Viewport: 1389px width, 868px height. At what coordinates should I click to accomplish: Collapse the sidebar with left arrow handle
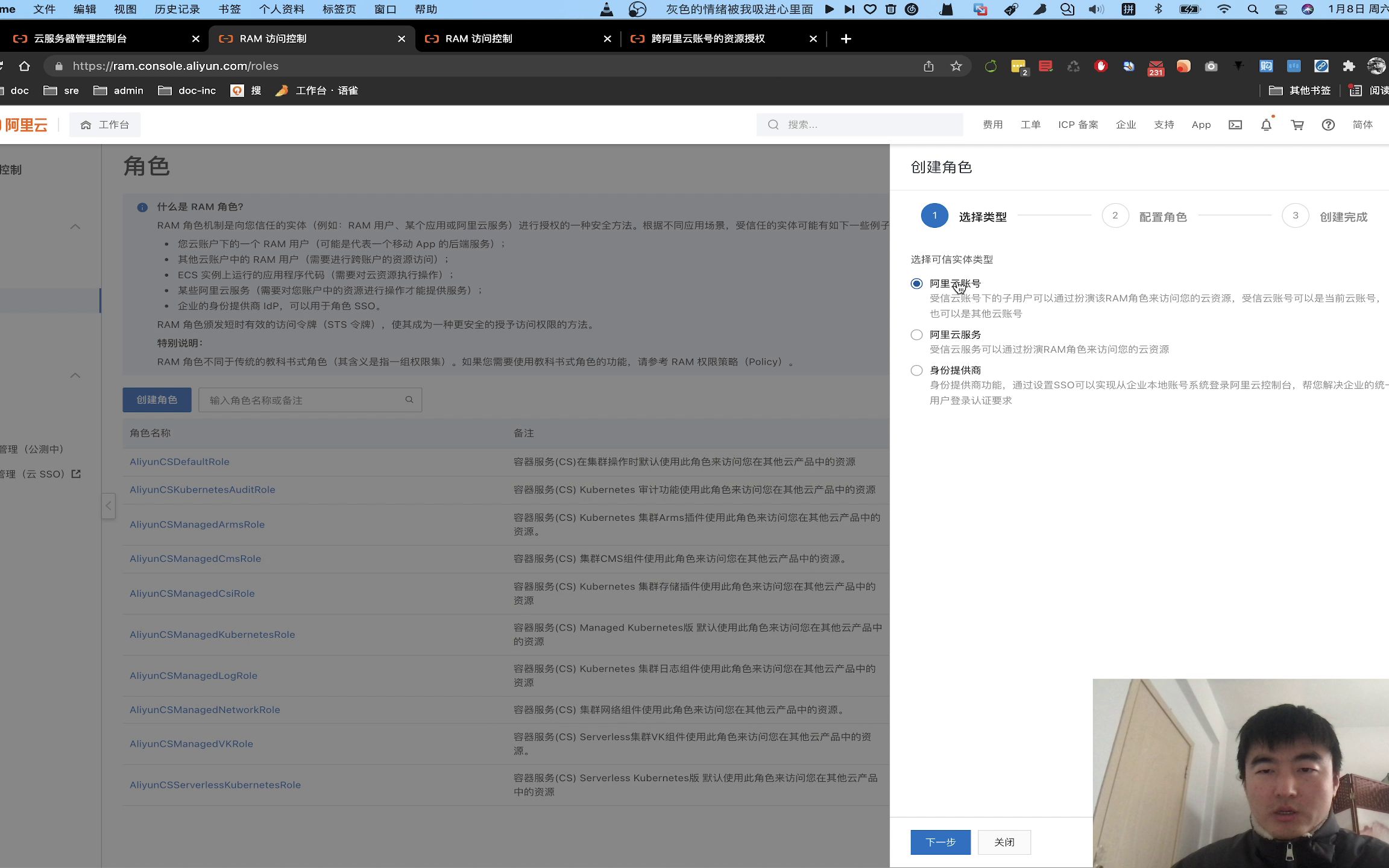[109, 506]
